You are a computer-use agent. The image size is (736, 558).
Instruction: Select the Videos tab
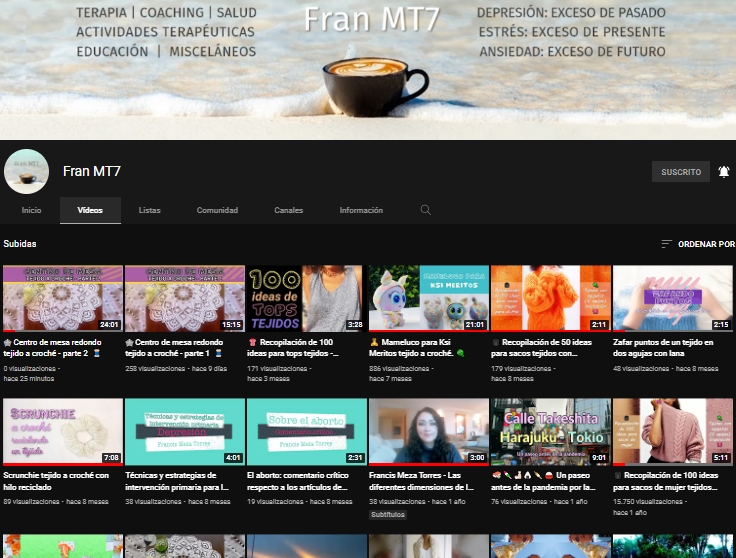click(90, 210)
